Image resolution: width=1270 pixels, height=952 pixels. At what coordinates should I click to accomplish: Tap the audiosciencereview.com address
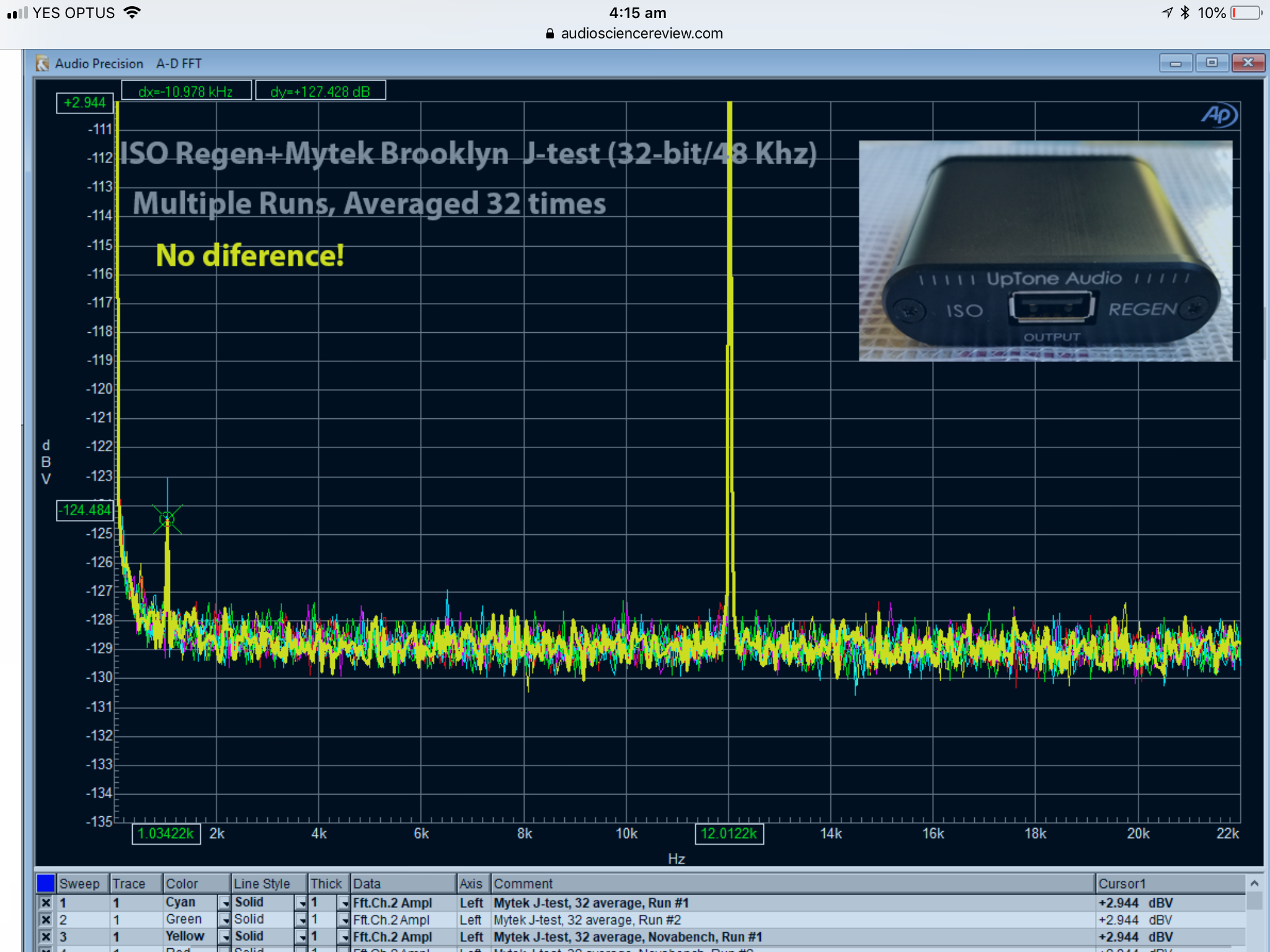click(x=641, y=33)
